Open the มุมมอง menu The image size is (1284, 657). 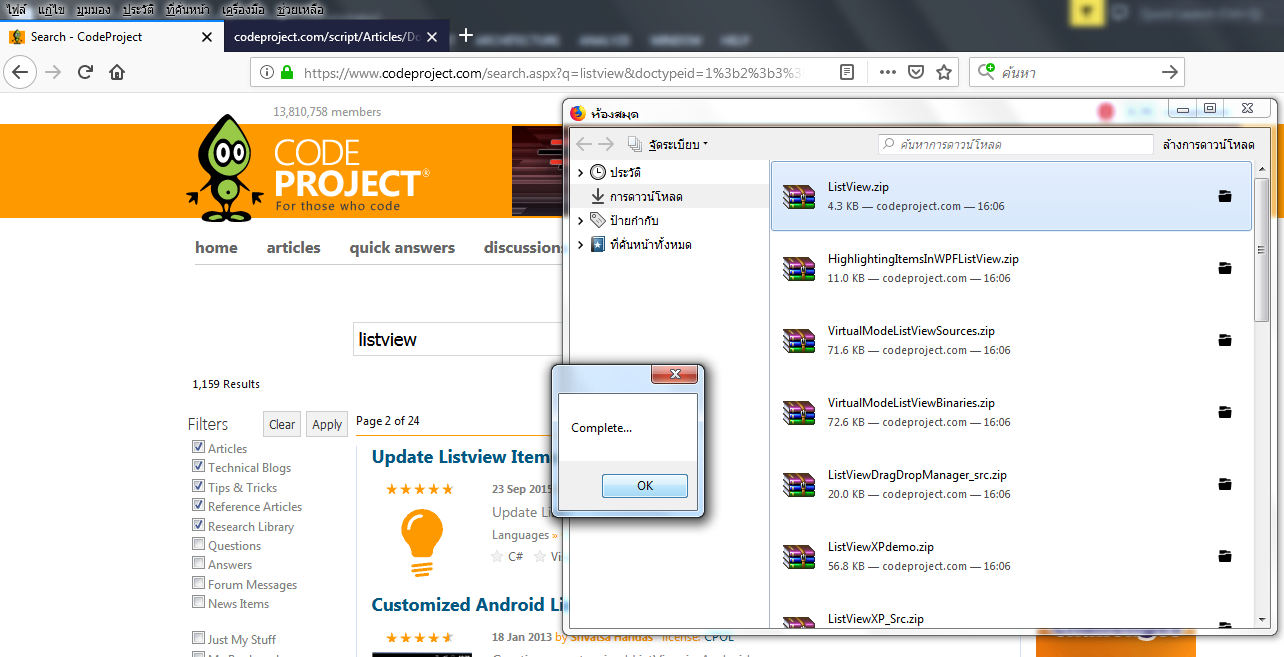point(94,9)
